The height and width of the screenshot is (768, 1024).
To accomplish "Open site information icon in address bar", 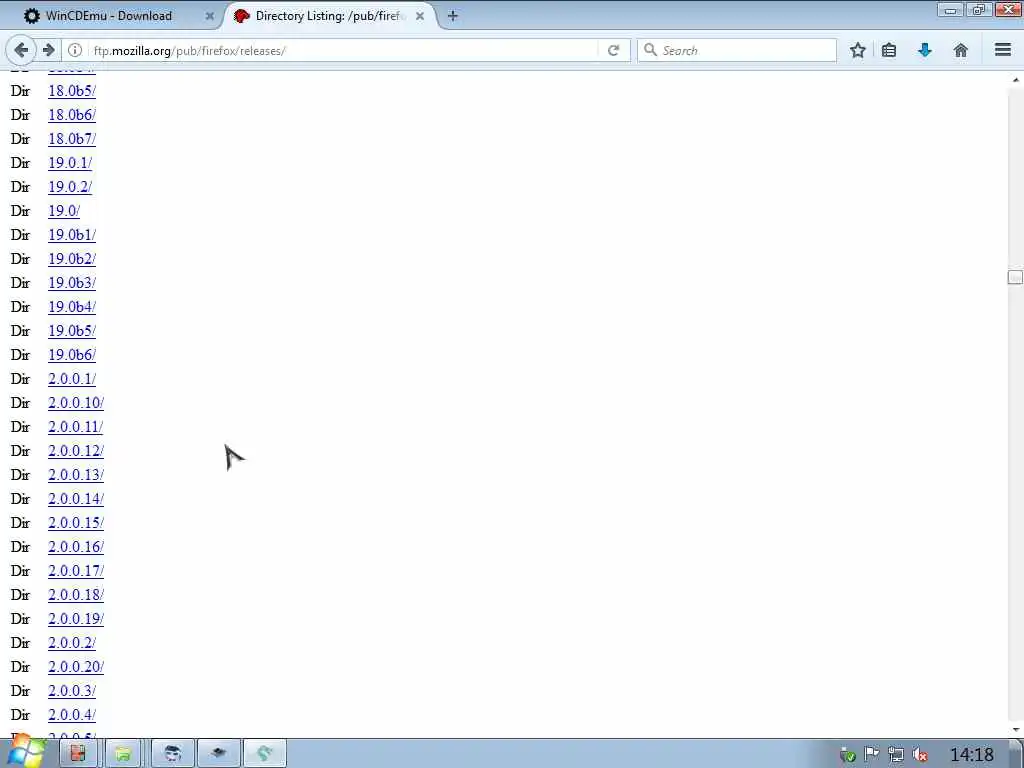I will (x=75, y=50).
